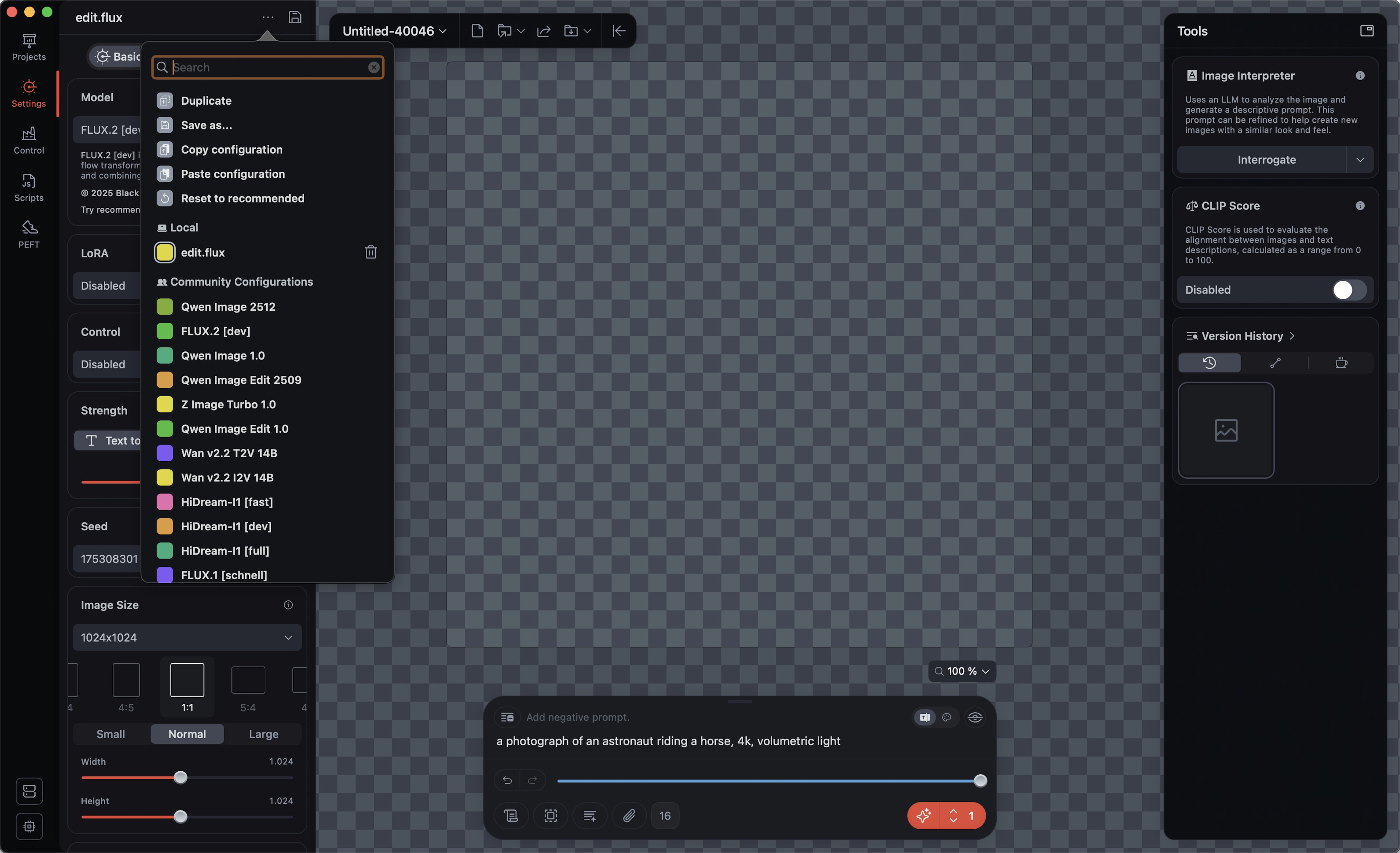This screenshot has width=1400, height=853.
Task: Open Version History link
Action: [1242, 336]
